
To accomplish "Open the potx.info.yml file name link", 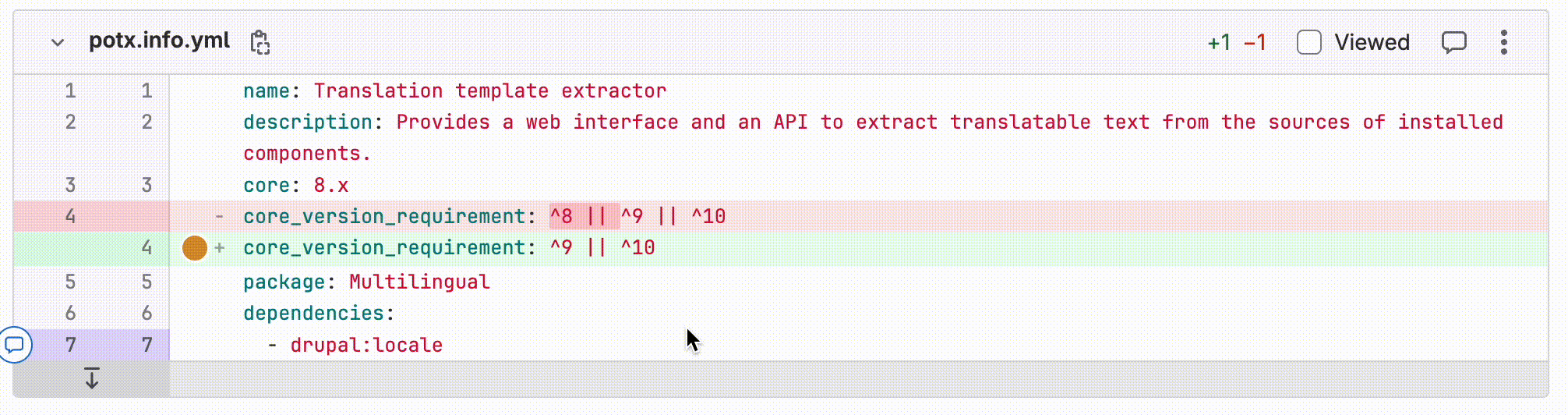I will [x=159, y=41].
